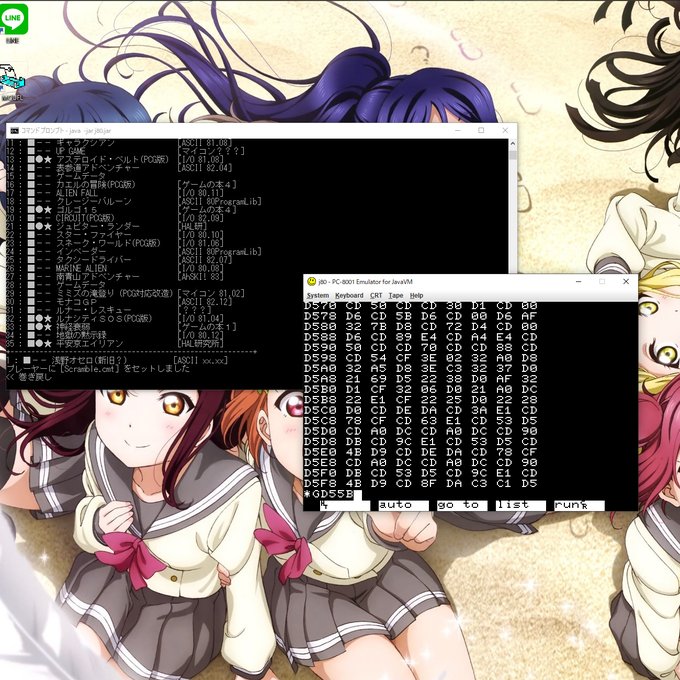The width and height of the screenshot is (680, 680).
Task: Minimize the Command Prompt window
Action: 458,131
